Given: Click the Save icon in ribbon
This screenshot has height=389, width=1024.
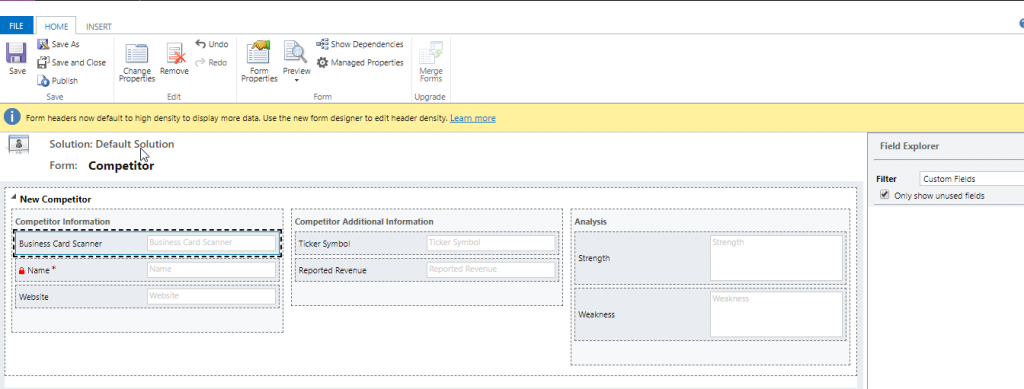Looking at the screenshot, I should (x=17, y=58).
